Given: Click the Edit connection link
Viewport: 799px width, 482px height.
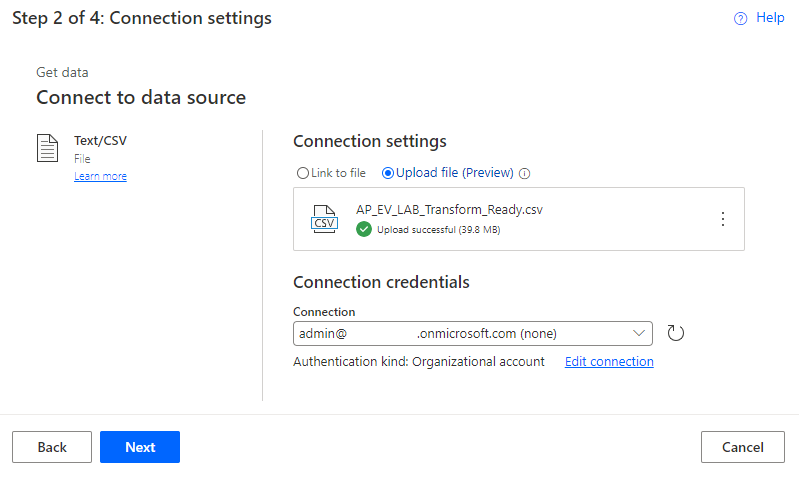Looking at the screenshot, I should (x=609, y=362).
